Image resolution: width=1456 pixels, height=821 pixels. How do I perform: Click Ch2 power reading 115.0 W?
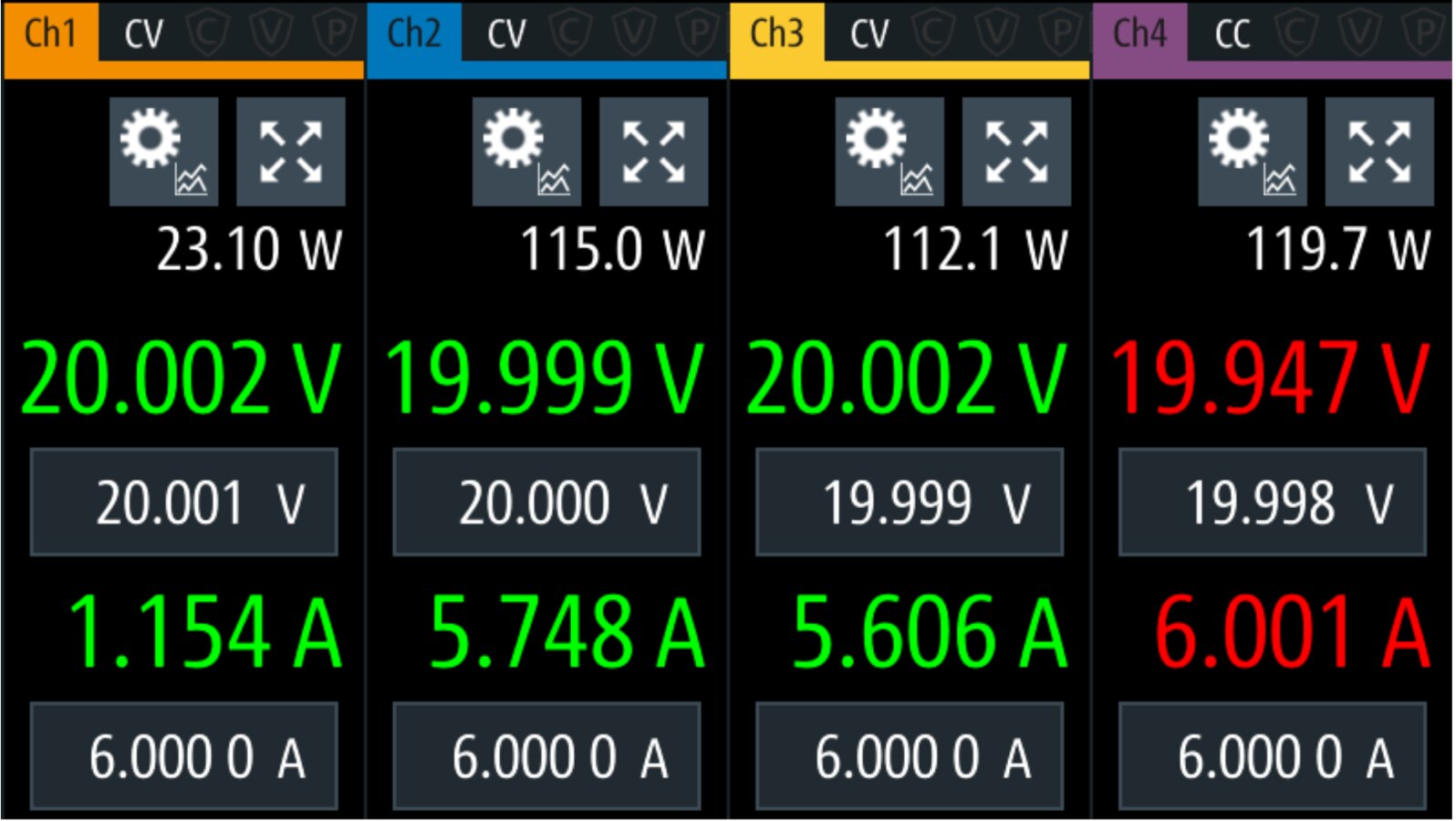[x=612, y=249]
